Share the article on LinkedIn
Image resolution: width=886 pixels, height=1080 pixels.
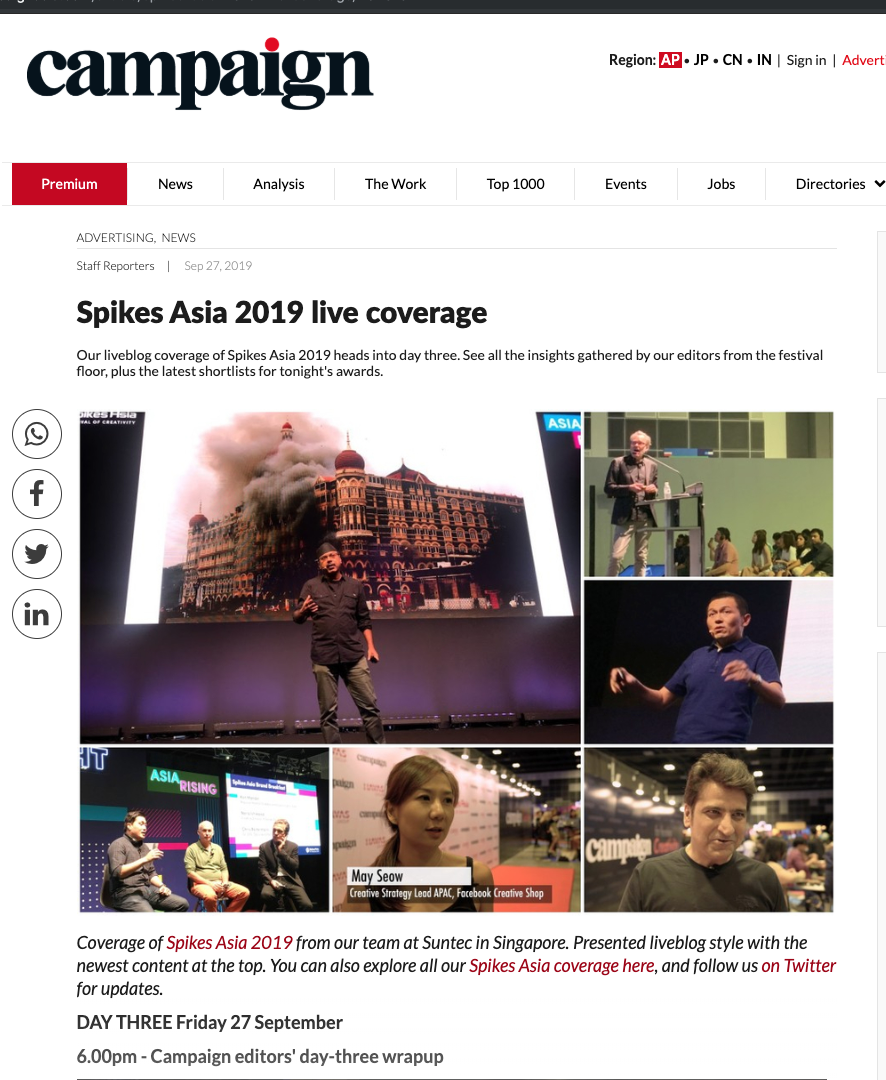pyautogui.click(x=36, y=614)
